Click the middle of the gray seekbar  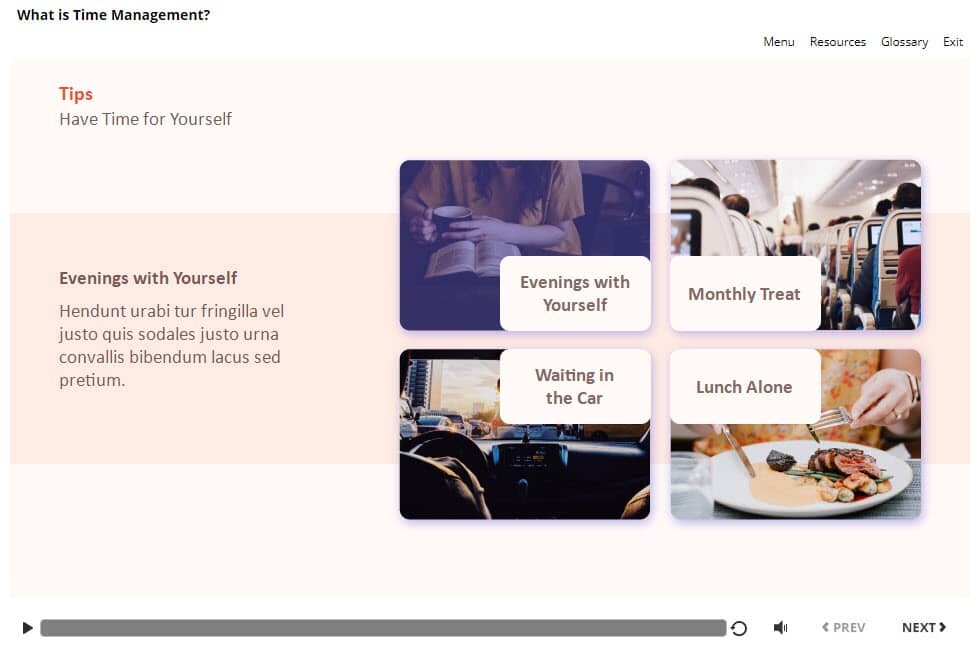383,628
